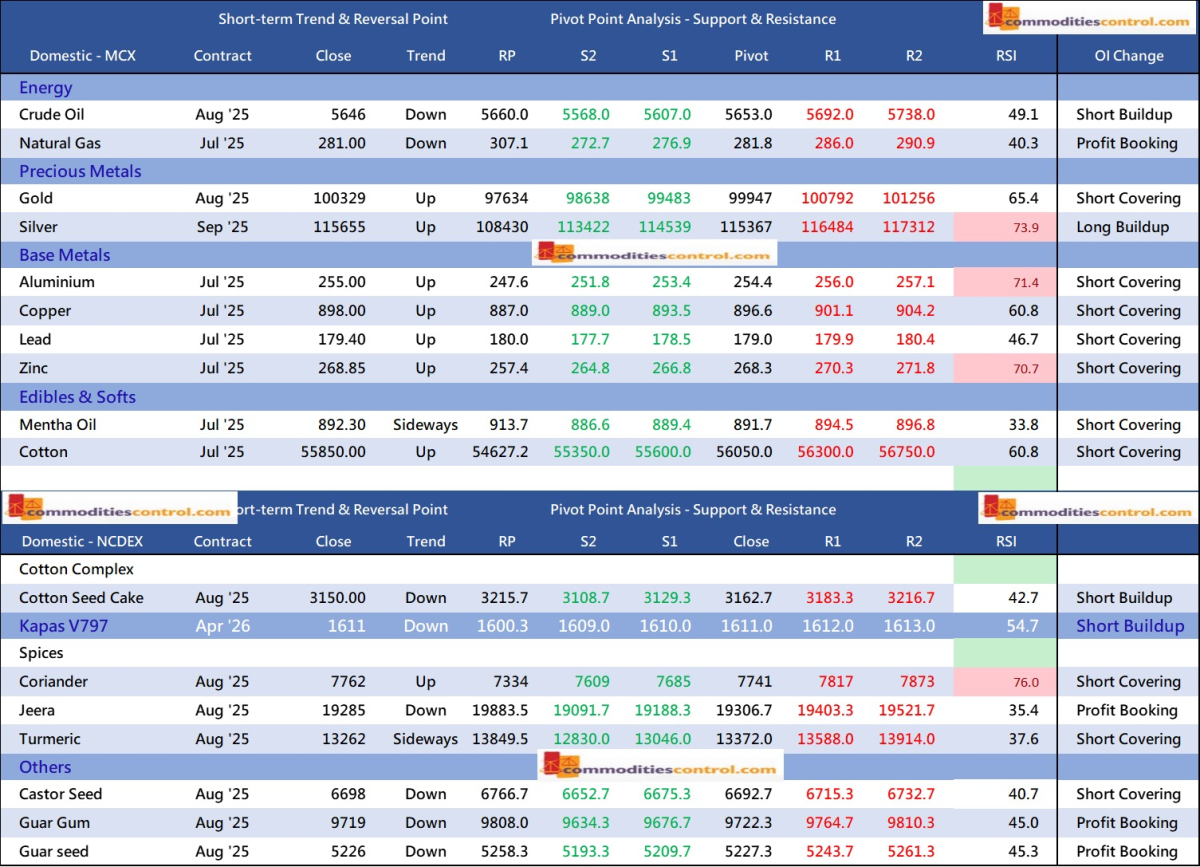
Task: Select the pink Coriander RSI cell 76.0
Action: [1005, 682]
